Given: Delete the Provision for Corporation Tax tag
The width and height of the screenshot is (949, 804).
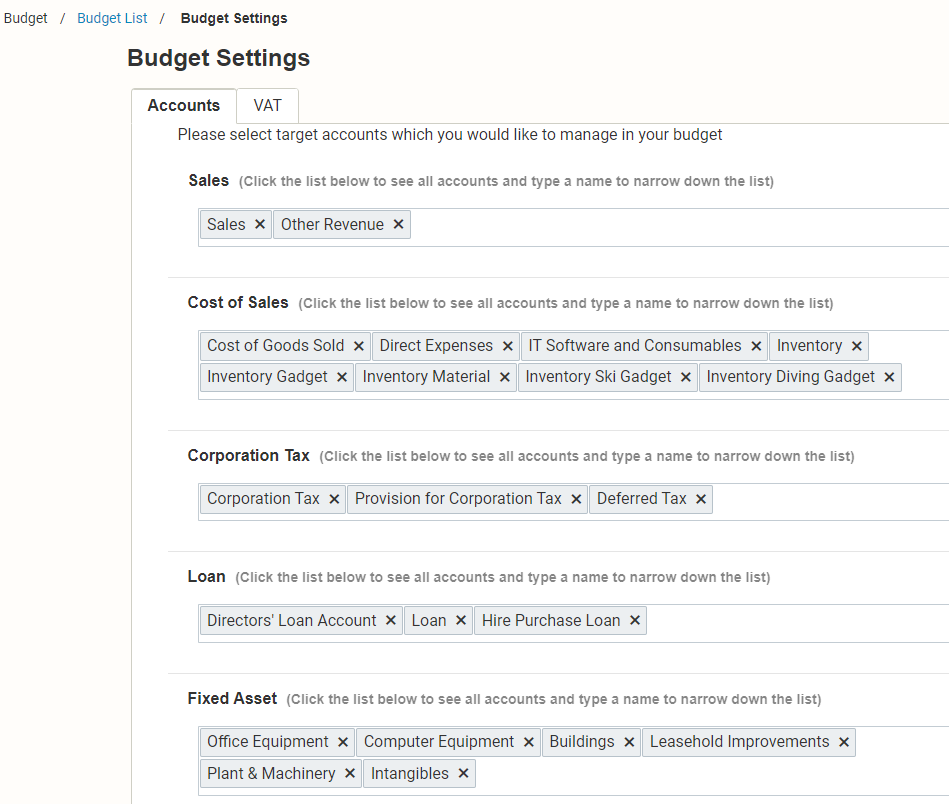Looking at the screenshot, I should click(x=576, y=499).
